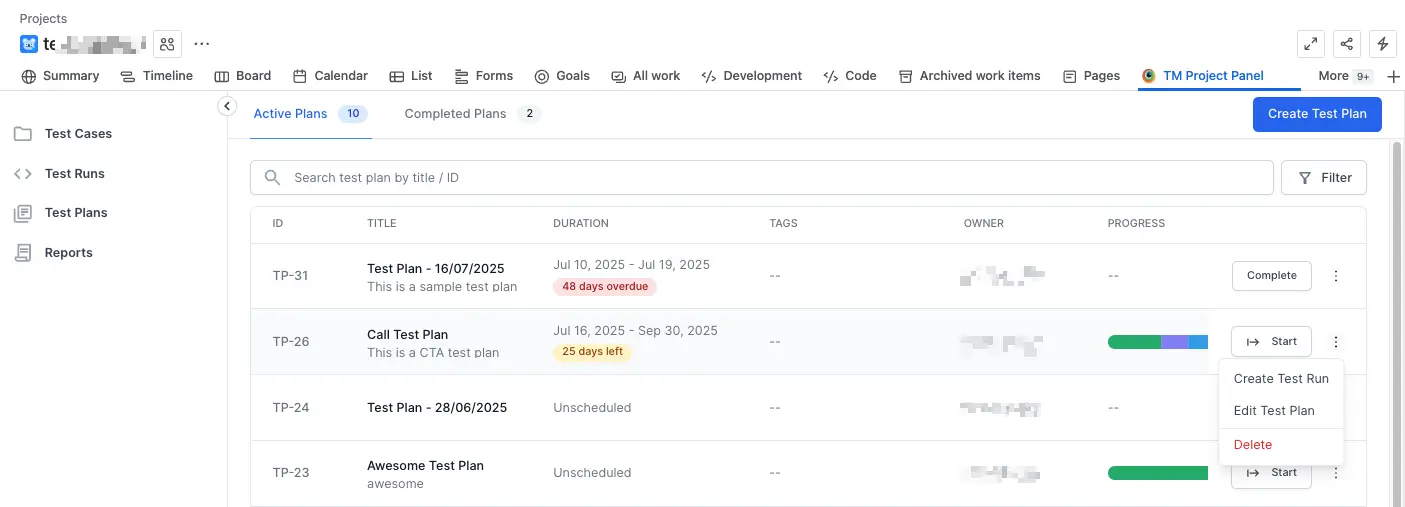This screenshot has height=507, width=1405.
Task: Select Create Test Run from context menu
Action: 1281,379
